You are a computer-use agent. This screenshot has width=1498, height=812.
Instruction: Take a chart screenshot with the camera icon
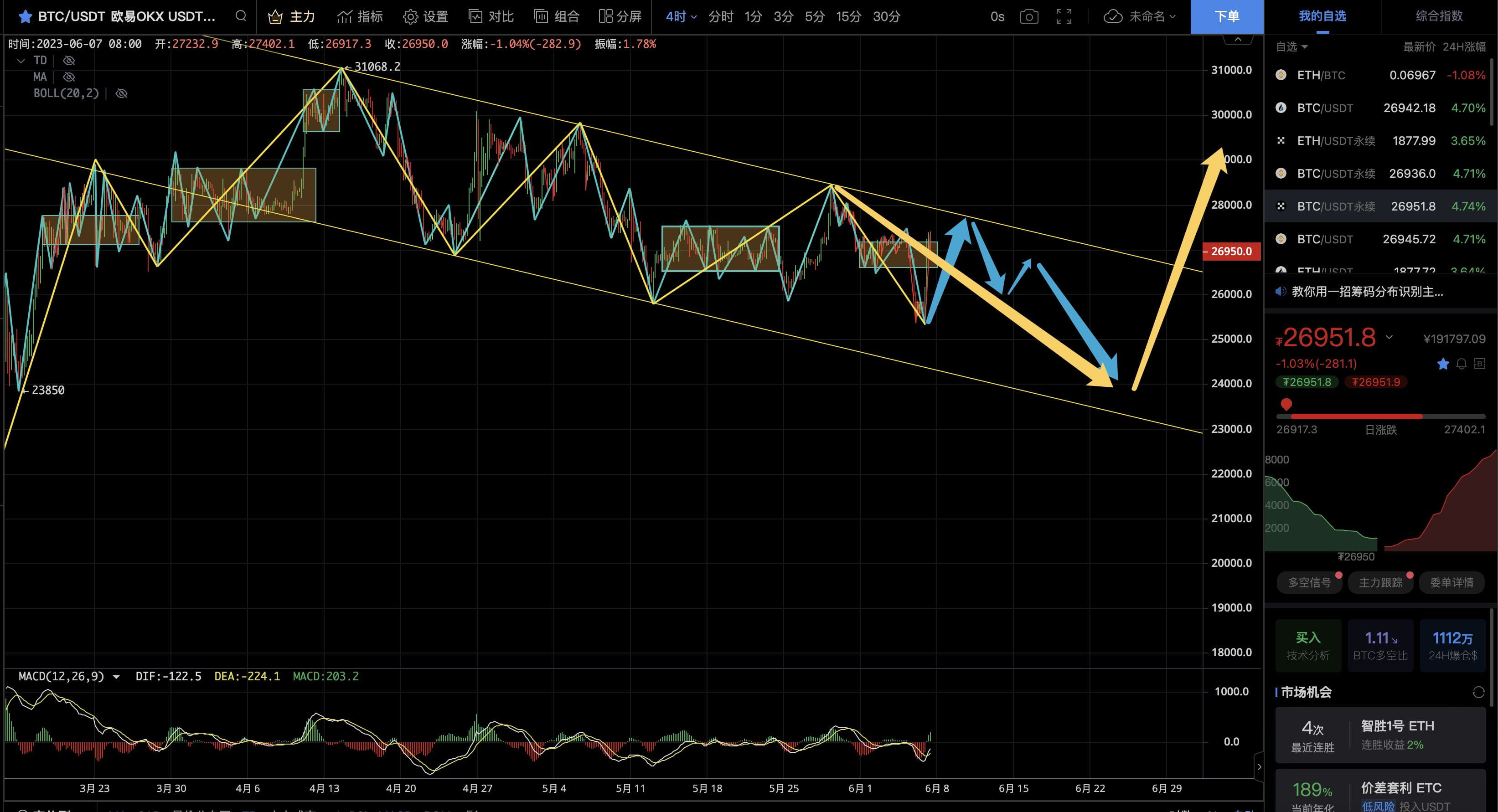tap(1029, 17)
